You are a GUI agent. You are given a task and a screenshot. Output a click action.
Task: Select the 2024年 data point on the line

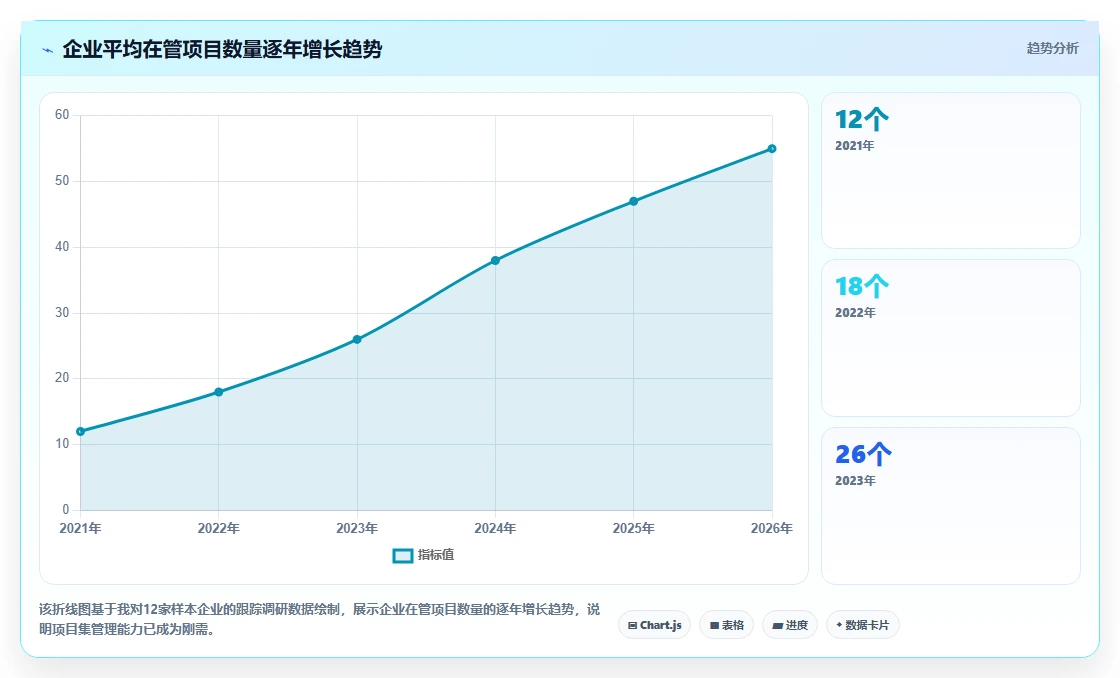click(x=495, y=261)
